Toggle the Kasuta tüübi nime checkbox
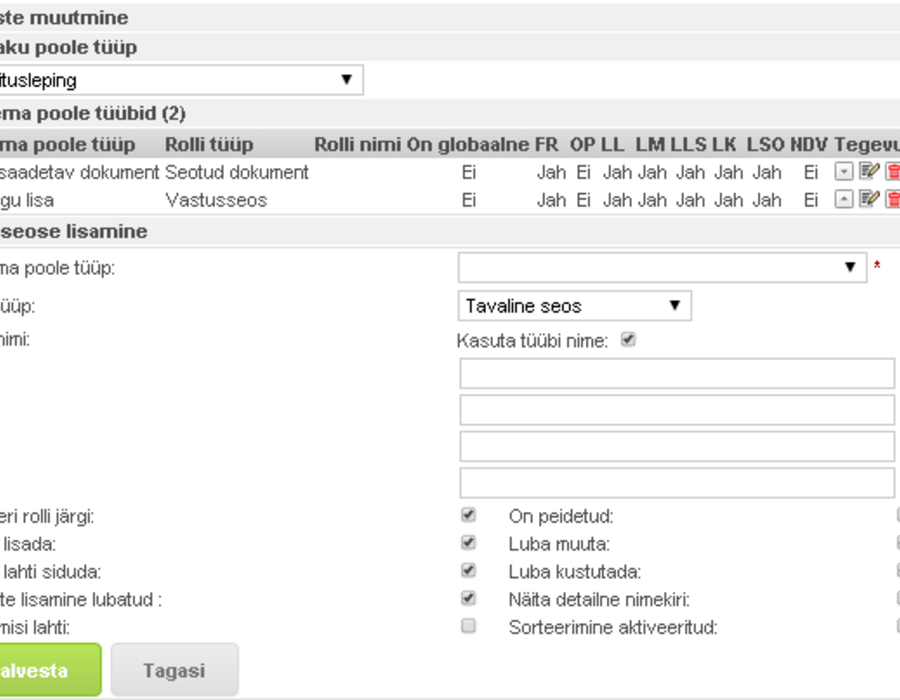The width and height of the screenshot is (900, 700). [628, 340]
